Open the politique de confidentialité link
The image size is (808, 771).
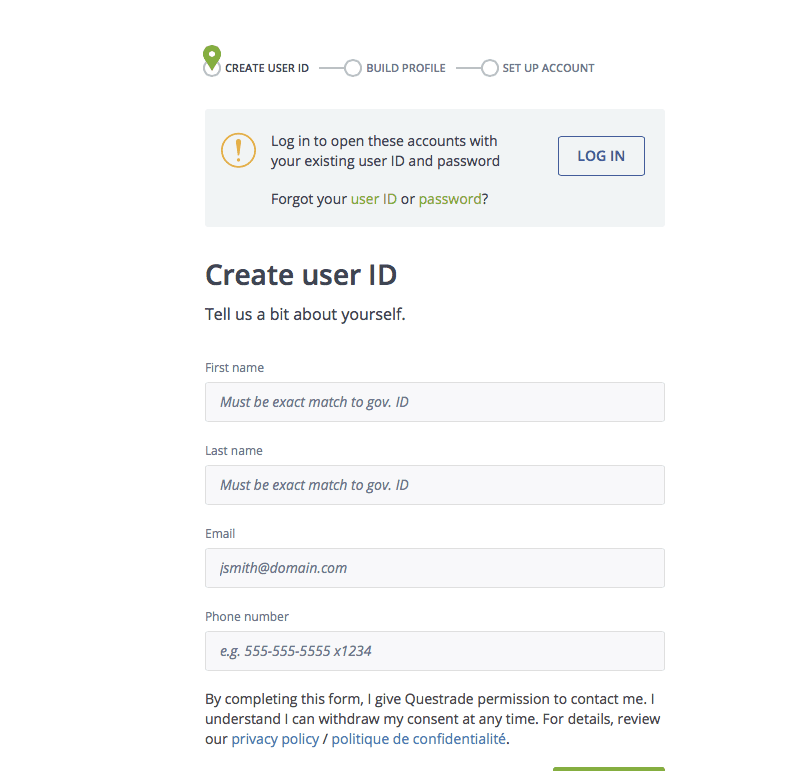419,739
